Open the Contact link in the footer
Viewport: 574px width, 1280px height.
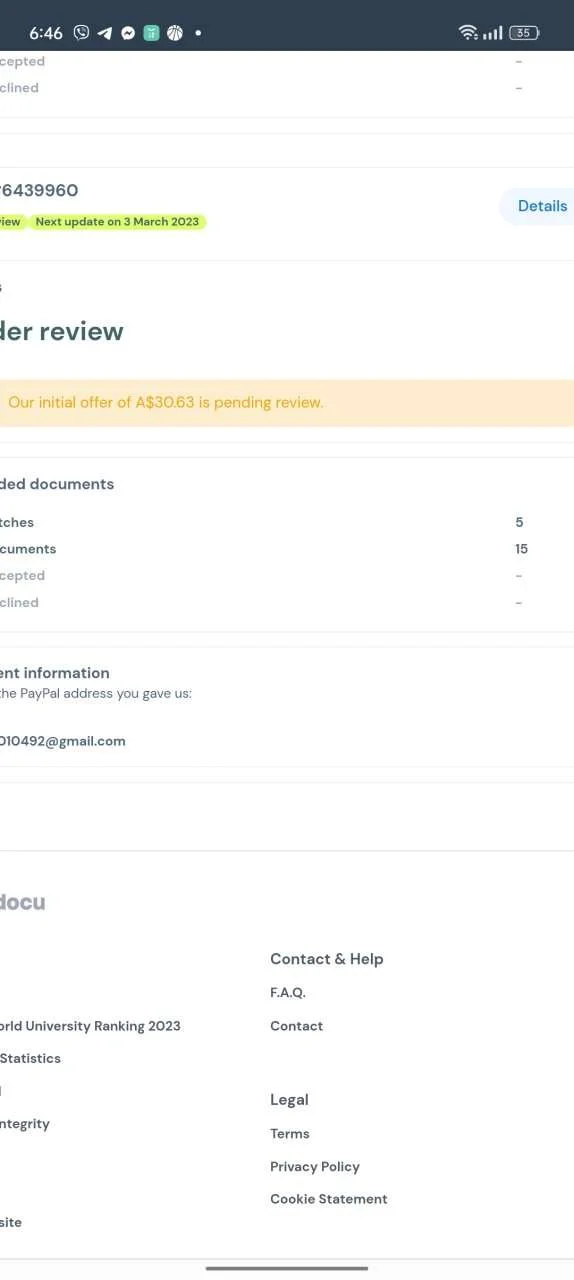(x=296, y=1026)
